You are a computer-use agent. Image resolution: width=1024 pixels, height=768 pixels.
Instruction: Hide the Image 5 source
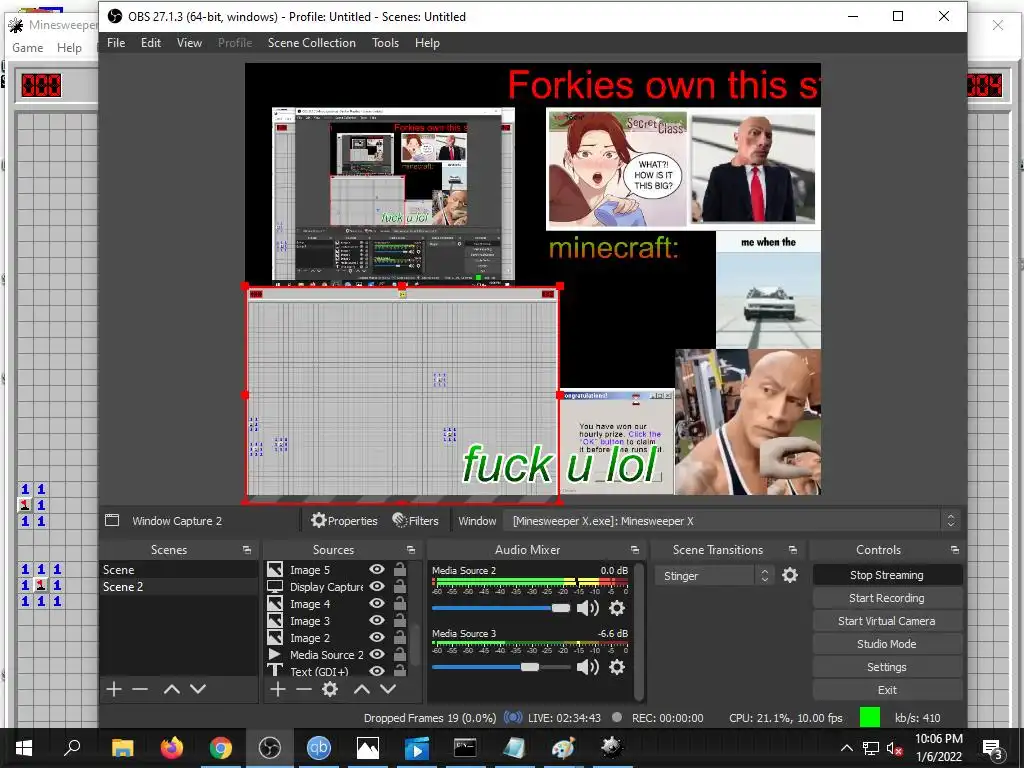point(377,569)
